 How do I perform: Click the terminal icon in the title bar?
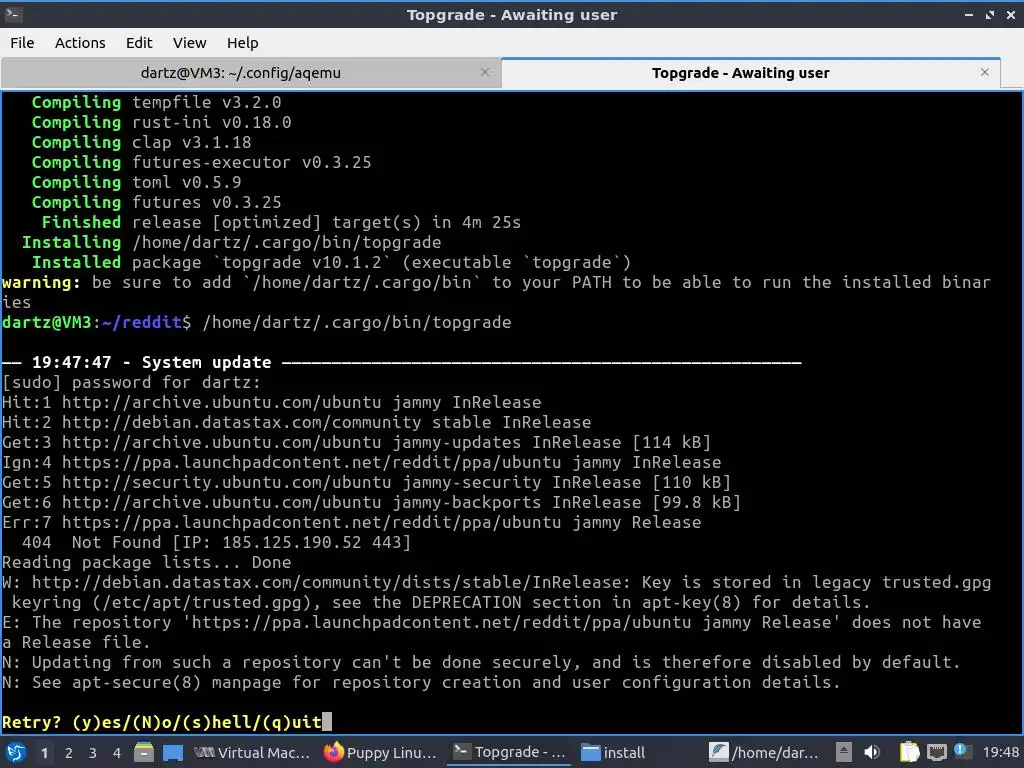pos(13,14)
